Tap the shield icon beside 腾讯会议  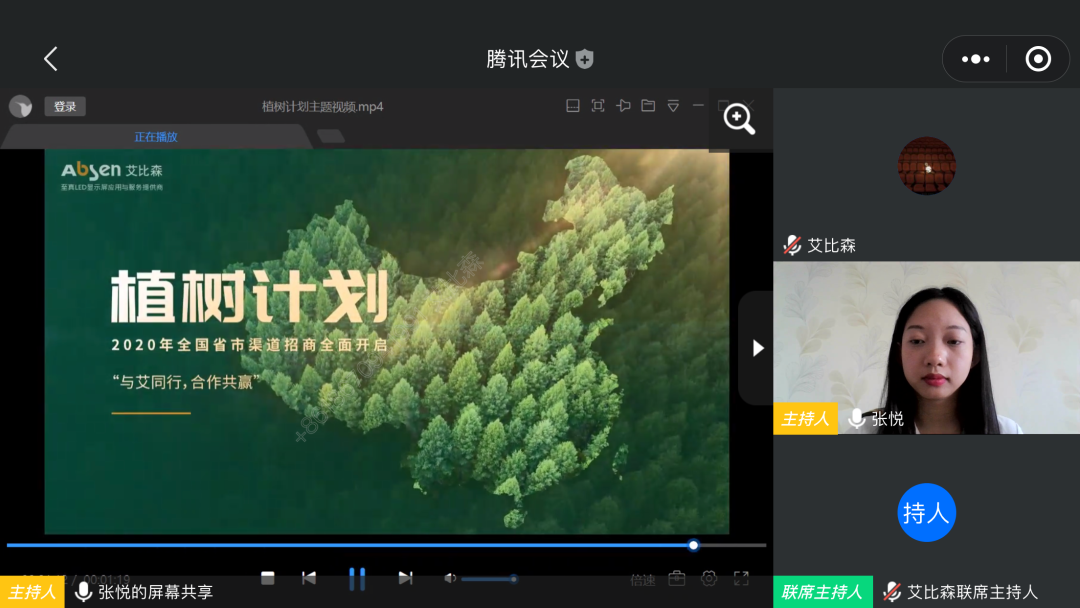click(585, 59)
